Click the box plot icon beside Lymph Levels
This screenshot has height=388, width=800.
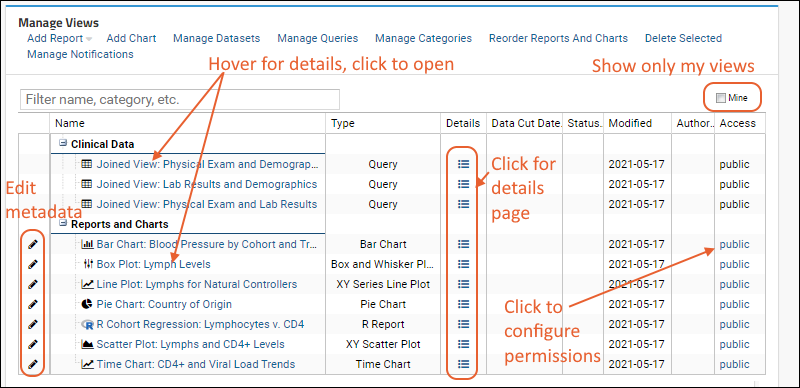pos(87,264)
